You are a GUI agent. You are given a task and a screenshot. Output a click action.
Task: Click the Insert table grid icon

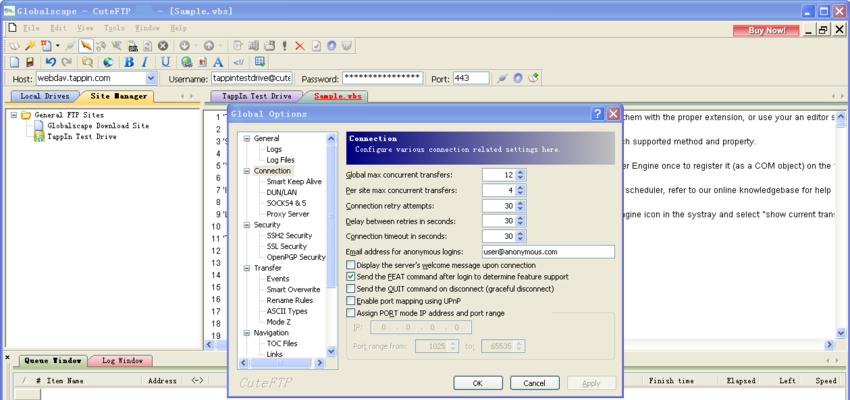click(260, 61)
